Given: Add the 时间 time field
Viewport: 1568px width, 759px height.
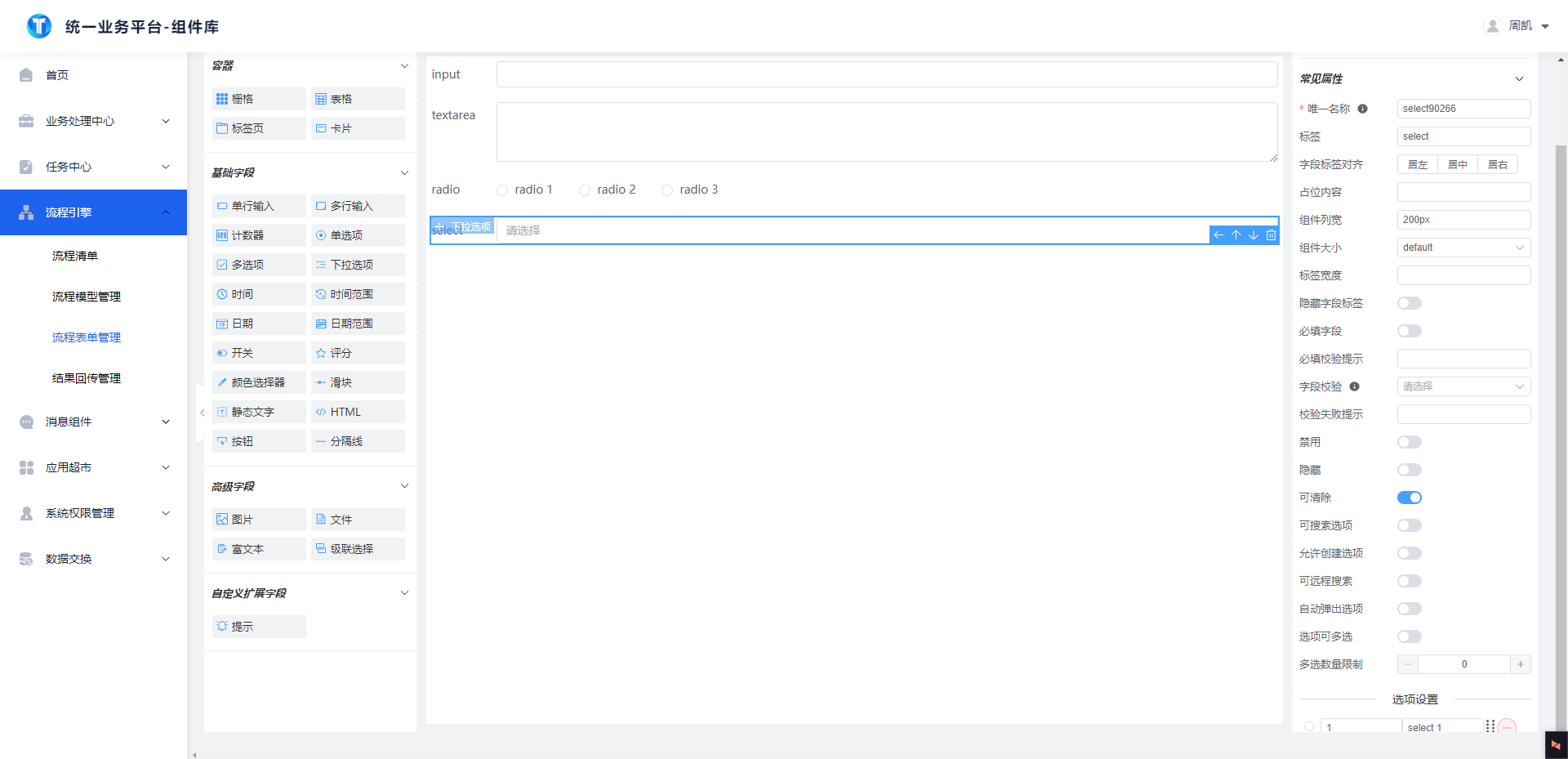Looking at the screenshot, I should pos(259,294).
